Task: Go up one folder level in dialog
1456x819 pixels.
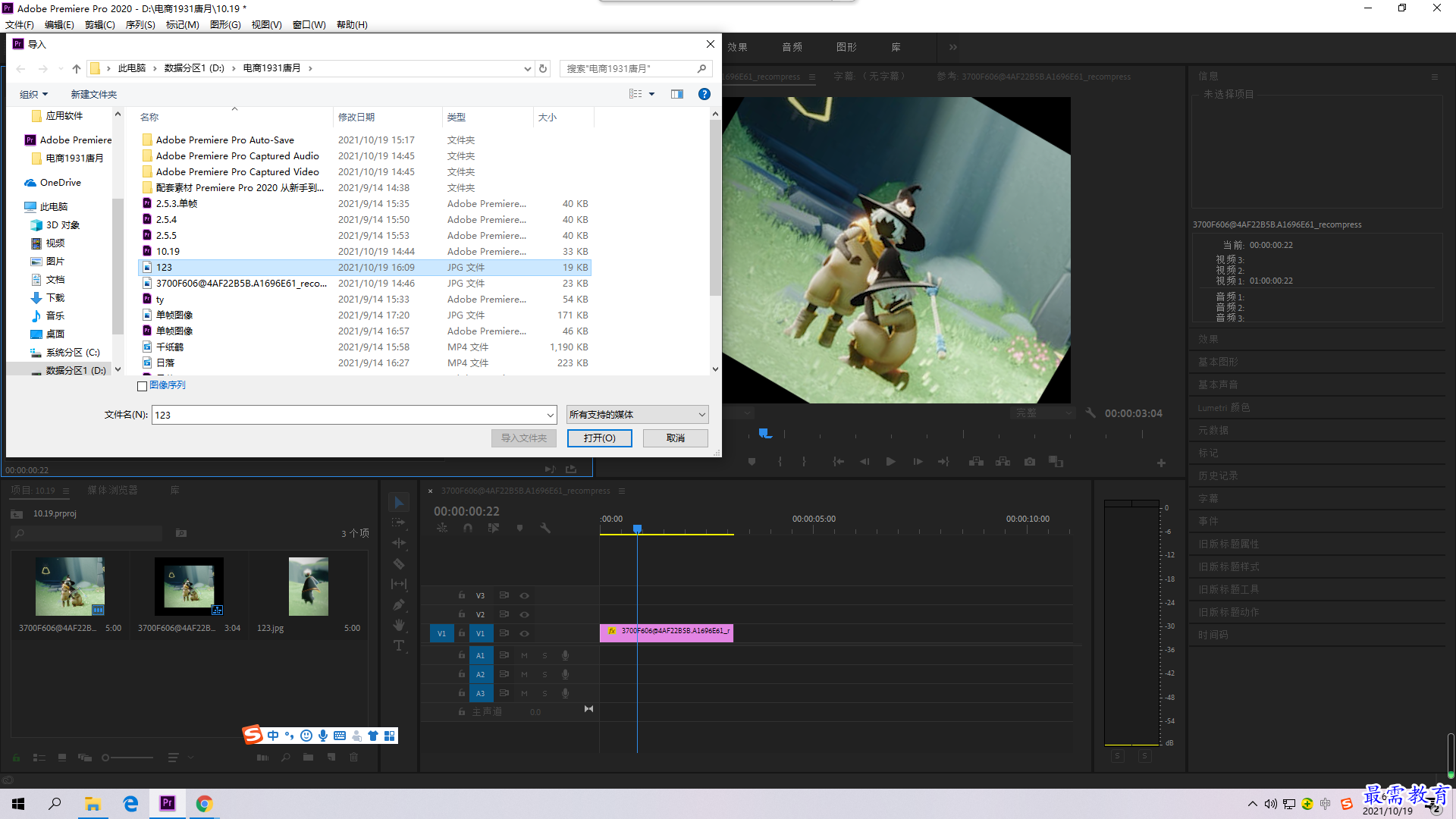Action: [77, 68]
